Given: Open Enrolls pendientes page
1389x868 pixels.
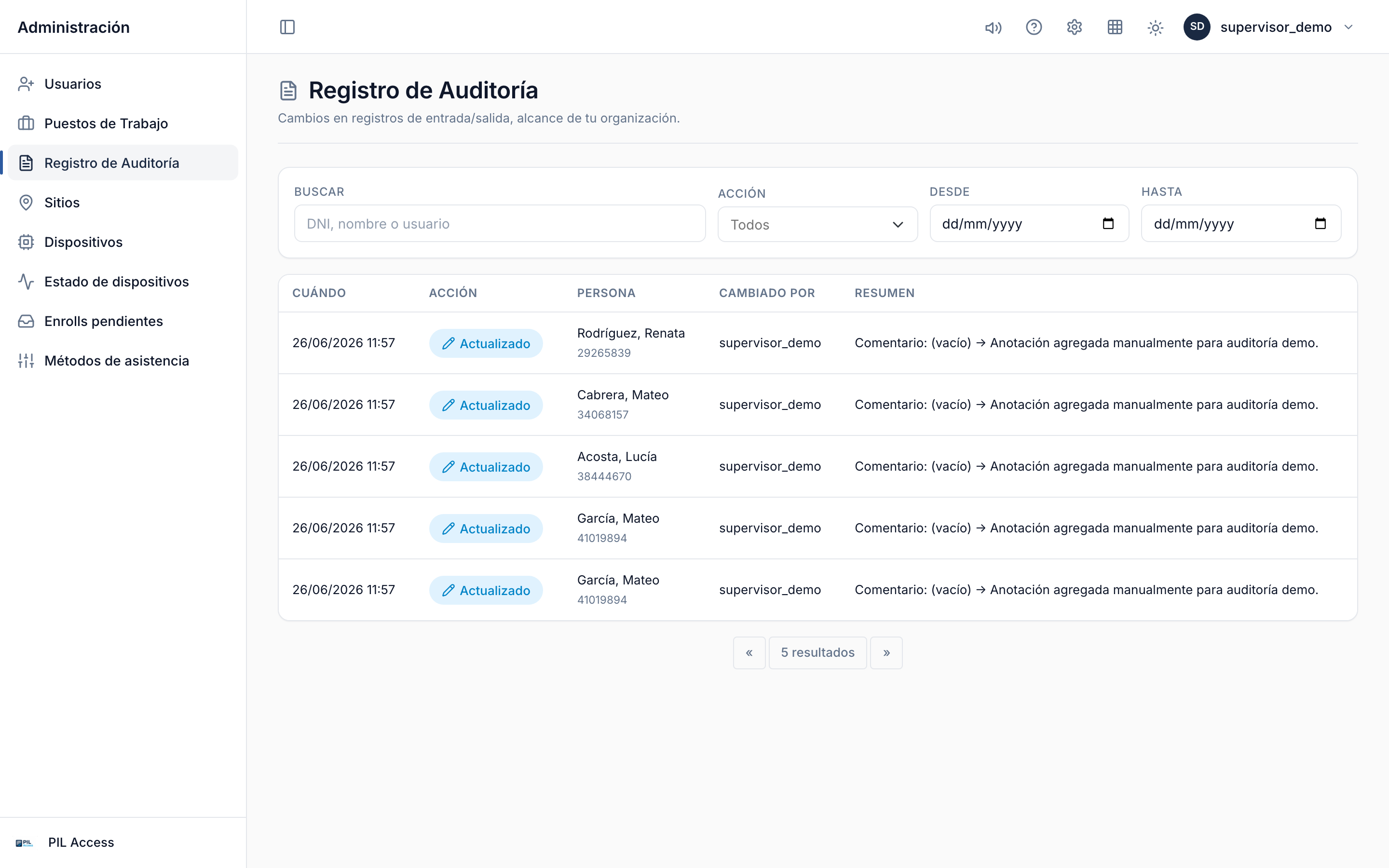Looking at the screenshot, I should click(x=122, y=322).
